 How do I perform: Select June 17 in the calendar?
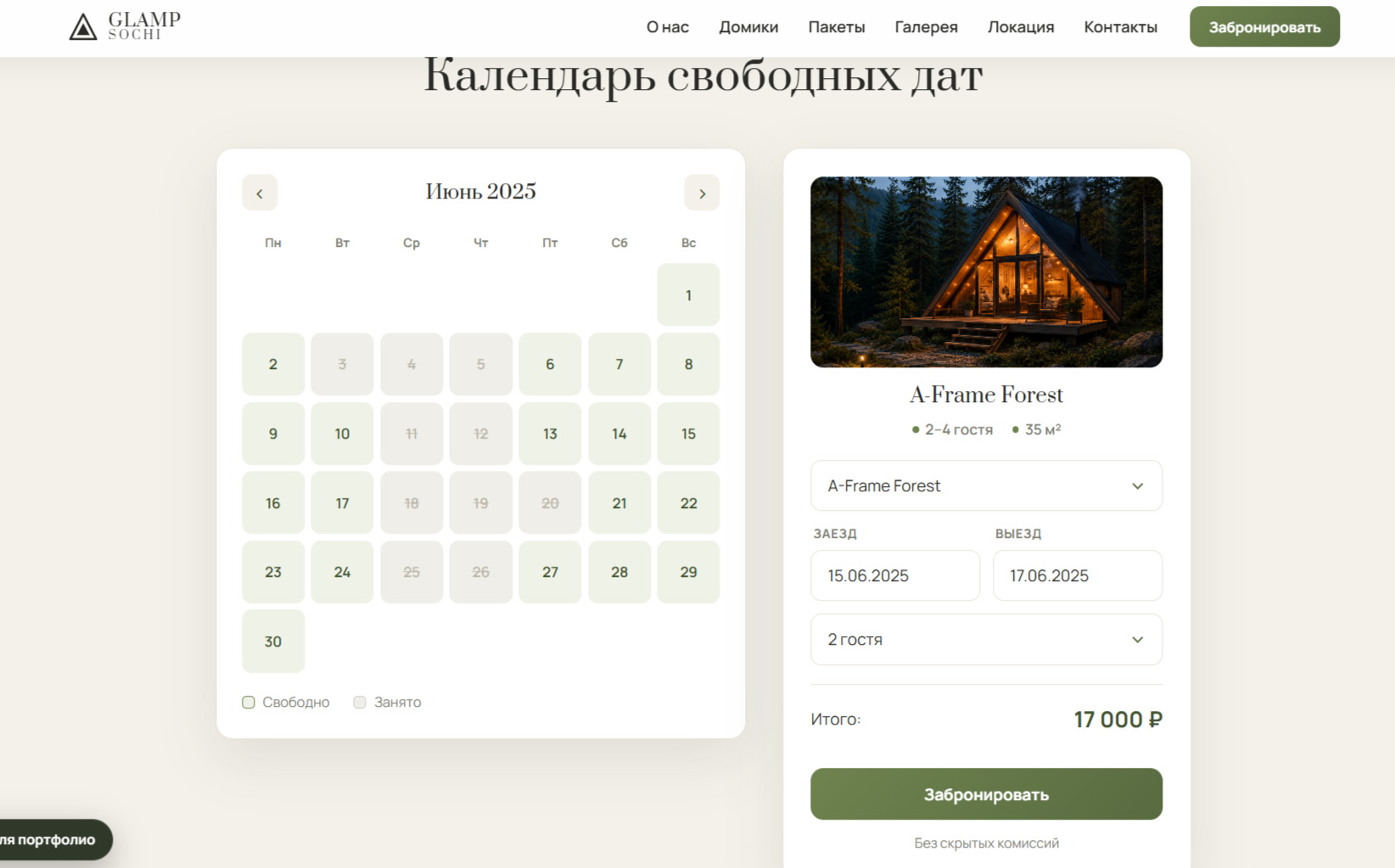342,503
